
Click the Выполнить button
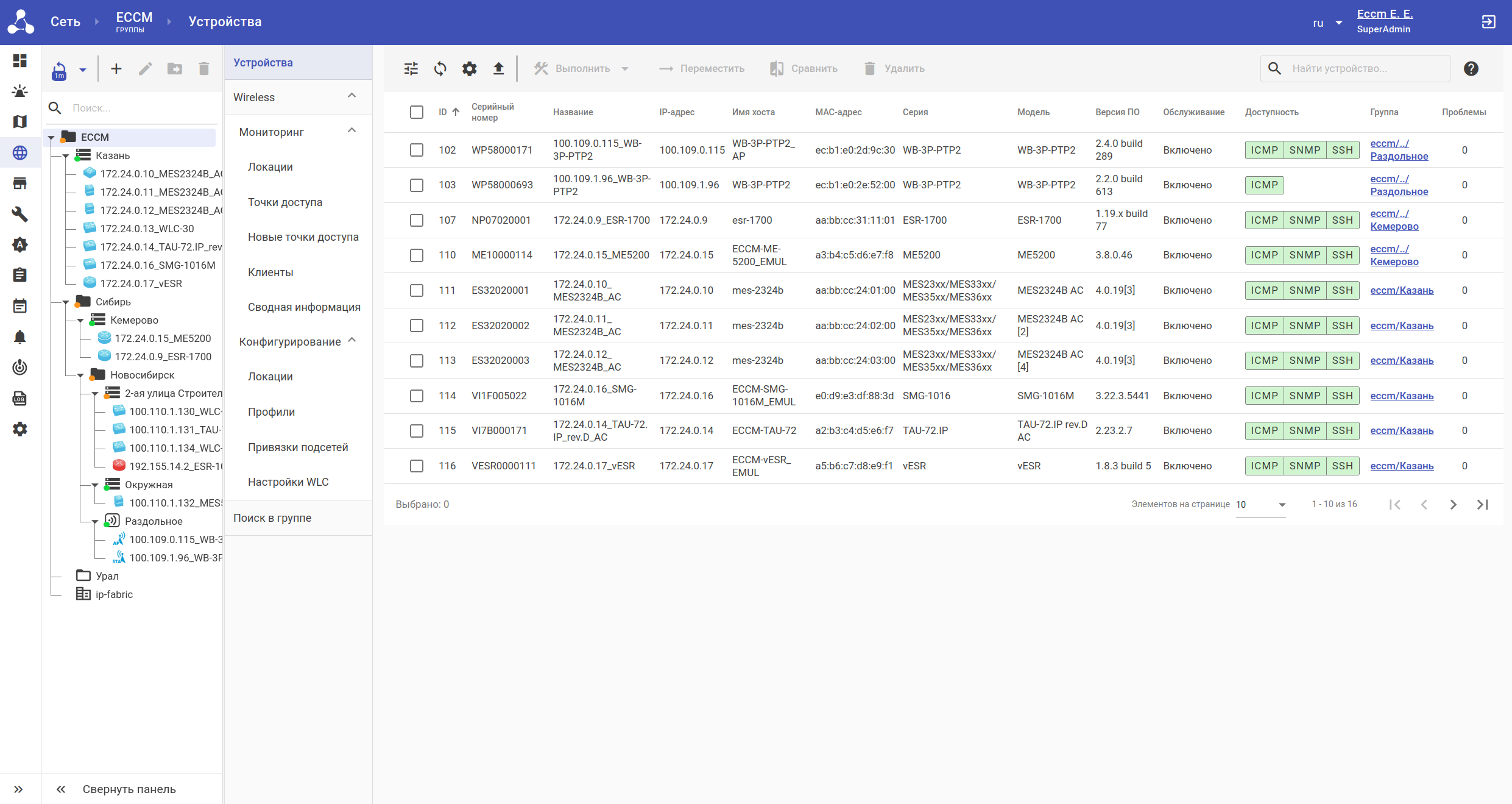582,69
